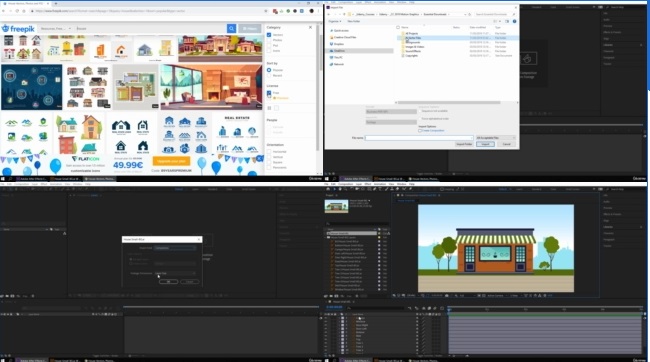The width and height of the screenshot is (650, 362).
Task: Open the Organize dropdown in Import File dialog
Action: click(335, 21)
